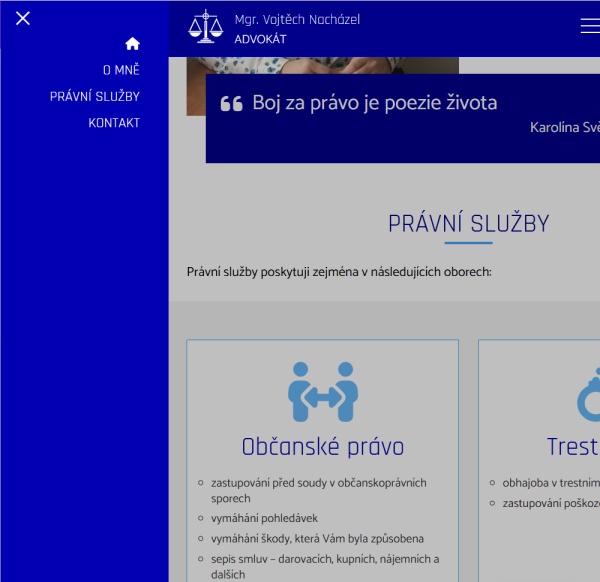
Task: Click the Mgr. Vojtěch Nacházel site title
Action: click(297, 20)
